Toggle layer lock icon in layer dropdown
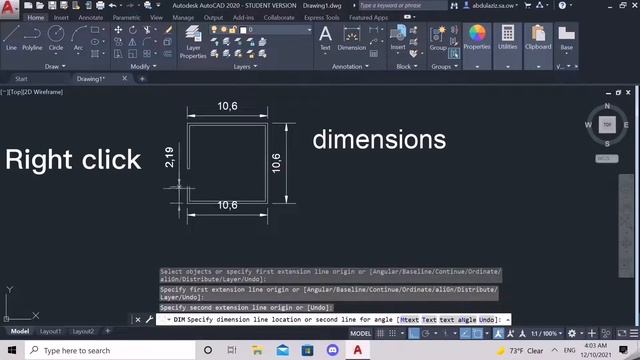This screenshot has height=360, width=640. (x=233, y=30)
